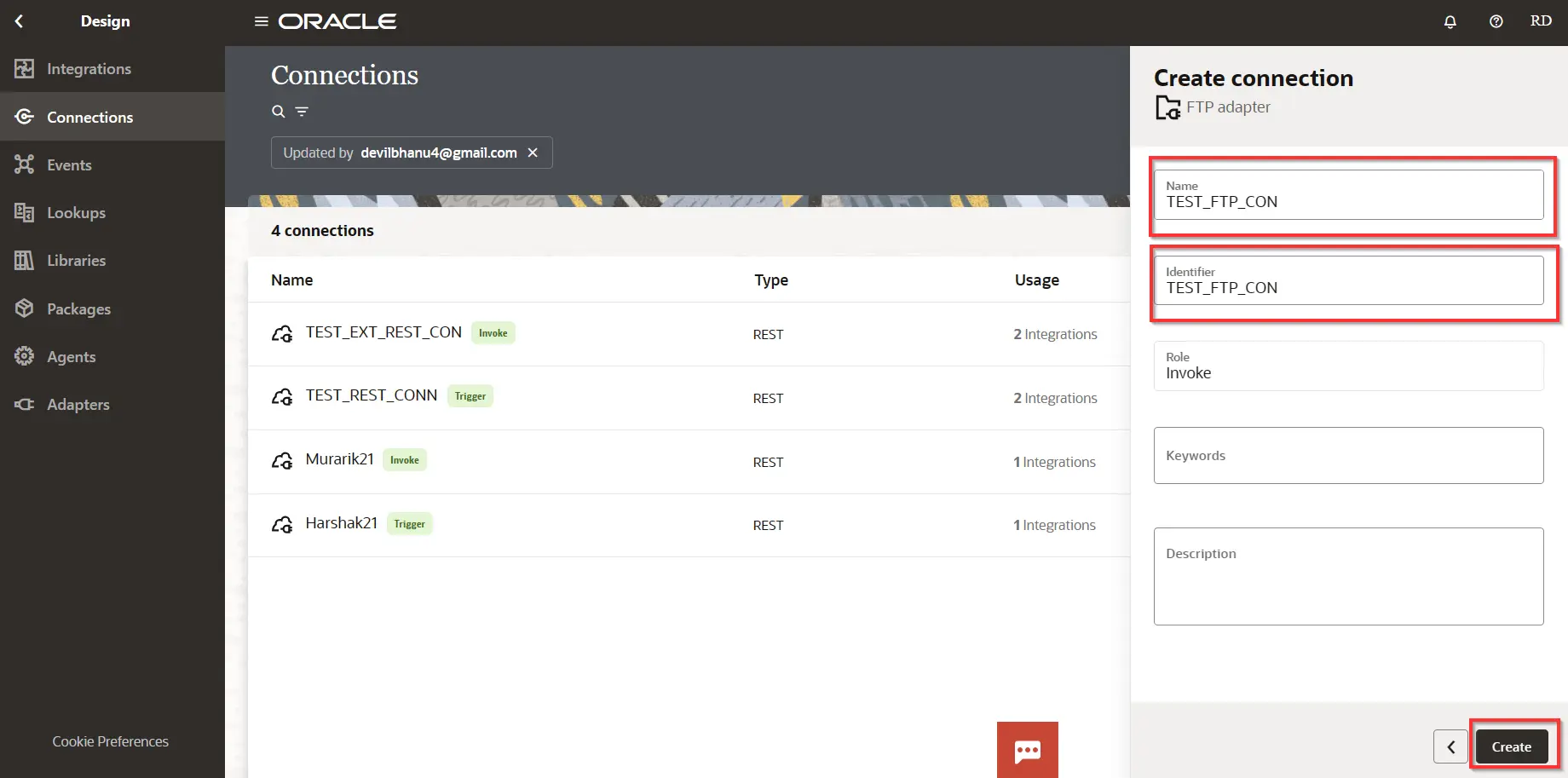1568x778 pixels.
Task: Focus the Description text area
Action: [x=1348, y=577]
